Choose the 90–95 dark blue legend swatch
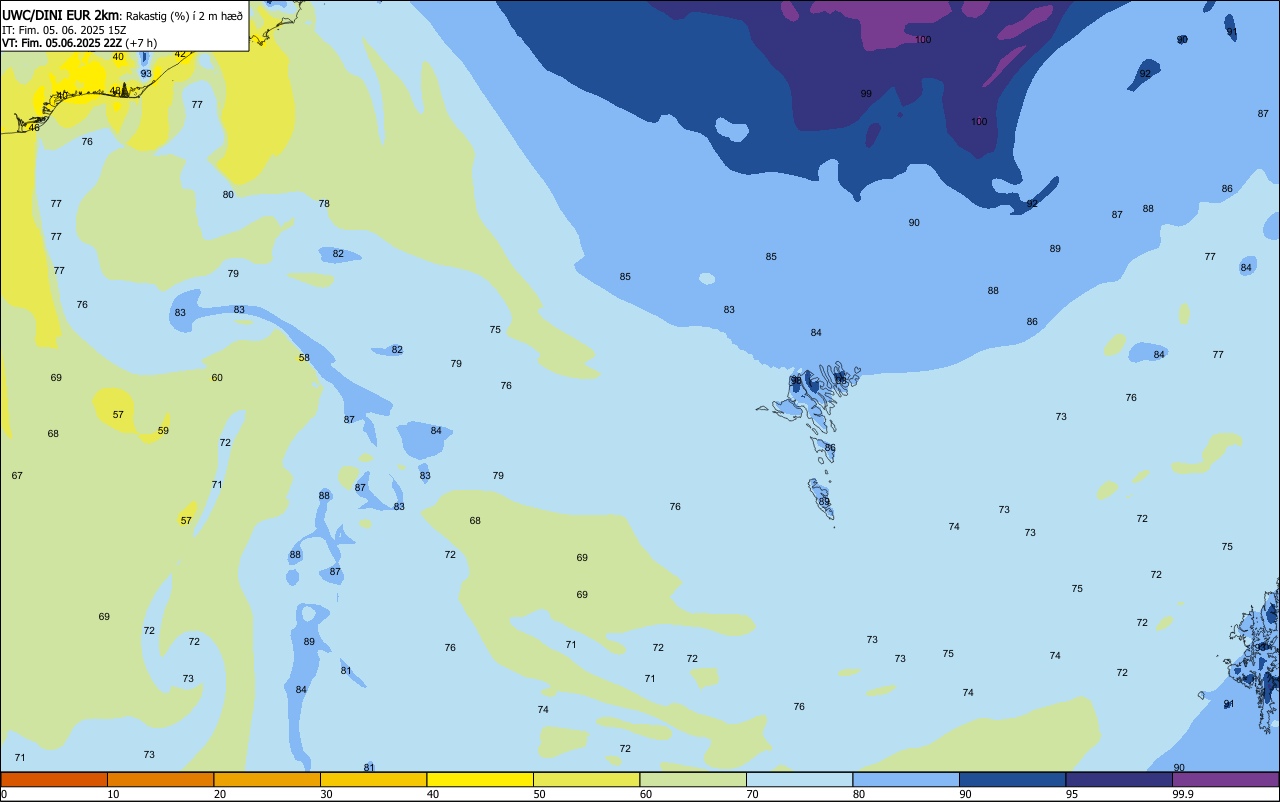1280x802 pixels. [x=1012, y=779]
